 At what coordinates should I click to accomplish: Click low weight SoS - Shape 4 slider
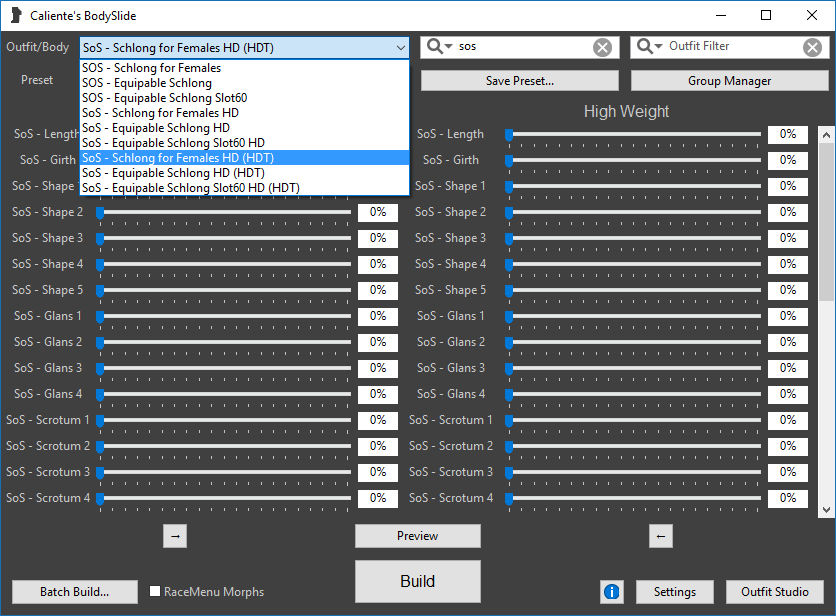(224, 264)
